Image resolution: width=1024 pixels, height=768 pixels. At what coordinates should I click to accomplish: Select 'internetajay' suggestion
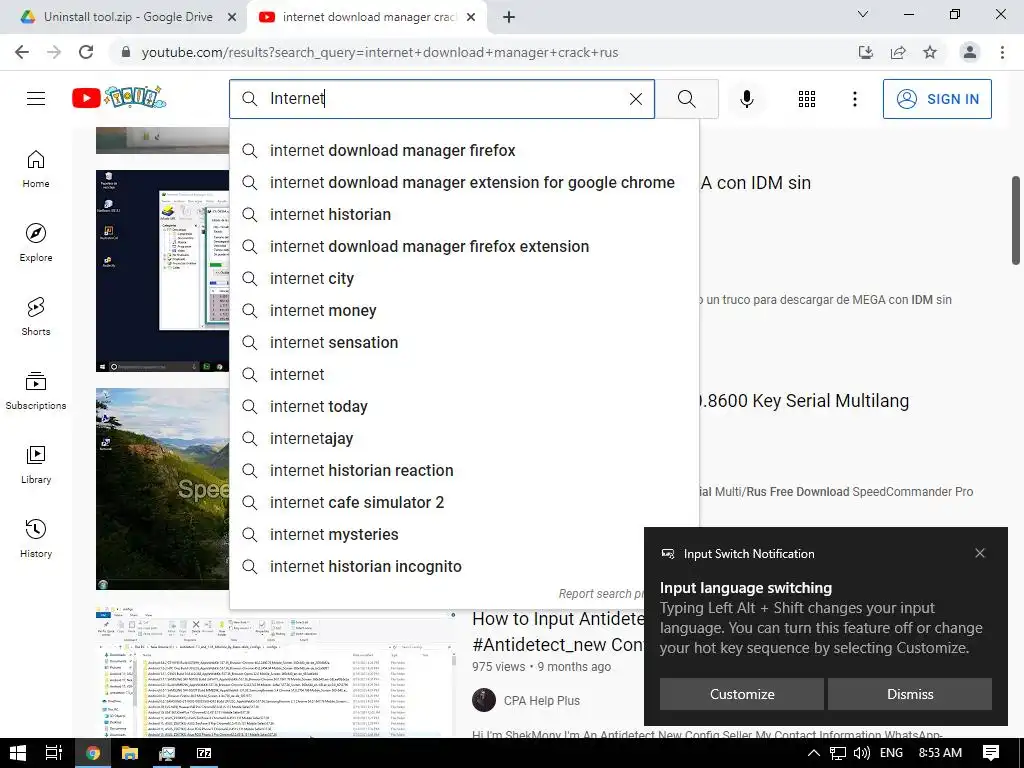pos(464,438)
